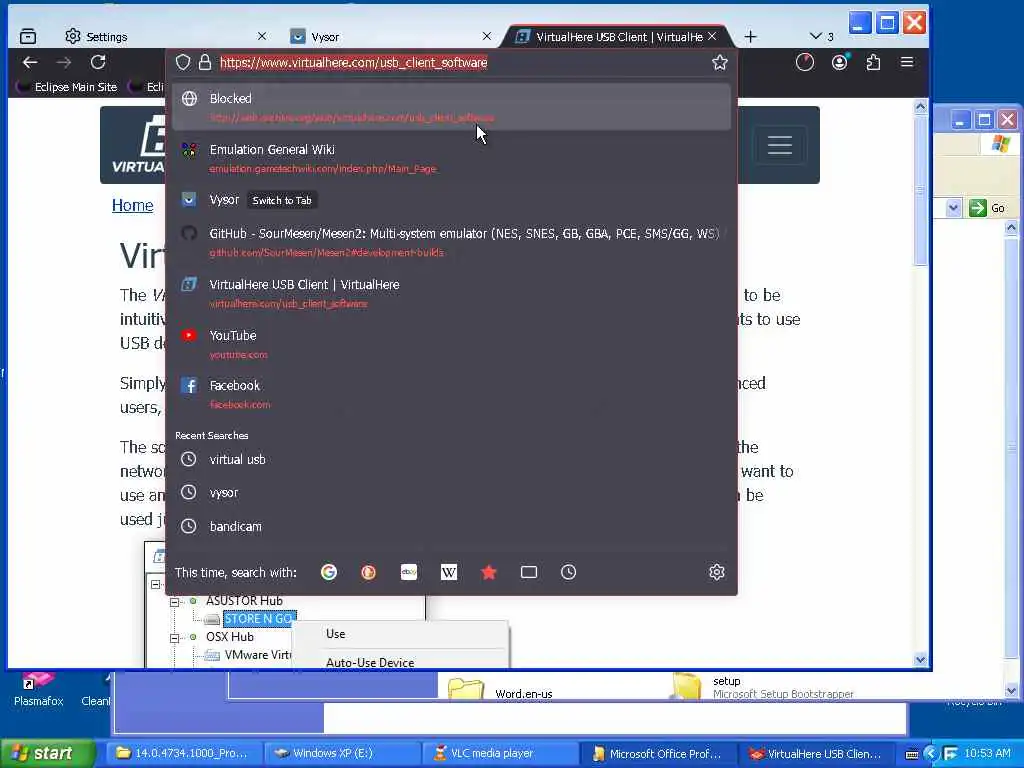Collapse the ASUSTOR Hub tree node
Screen dimensions: 1024x768
coord(174,601)
